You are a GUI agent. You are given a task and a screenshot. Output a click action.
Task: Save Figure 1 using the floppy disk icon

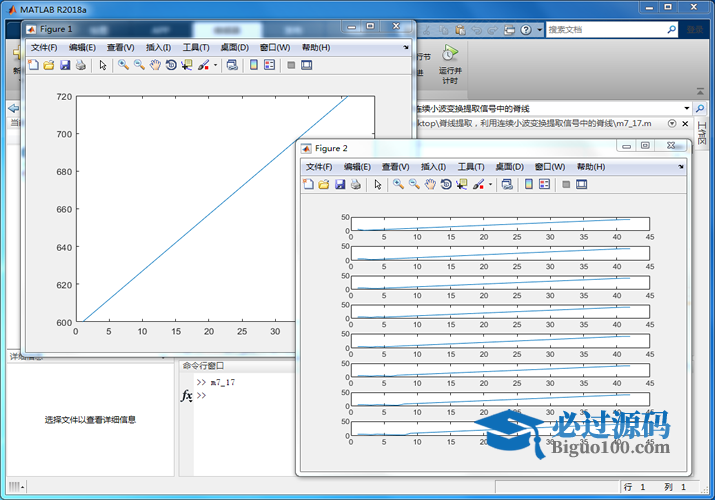(x=65, y=65)
